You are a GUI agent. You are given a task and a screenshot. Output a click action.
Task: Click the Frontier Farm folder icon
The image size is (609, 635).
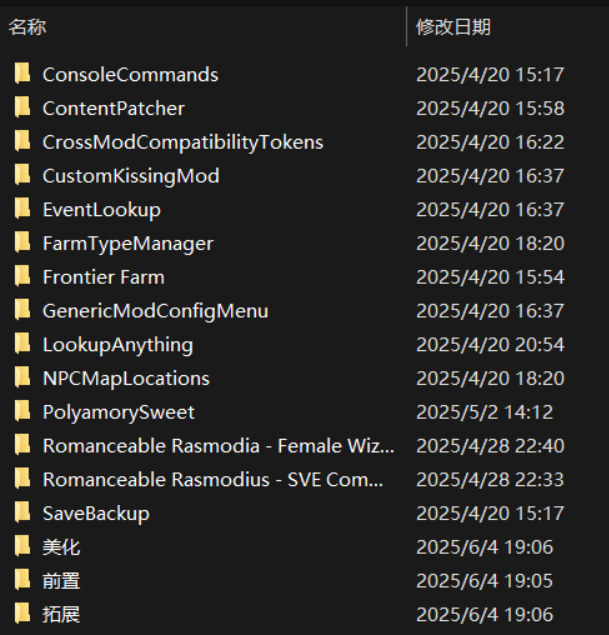pos(22,277)
